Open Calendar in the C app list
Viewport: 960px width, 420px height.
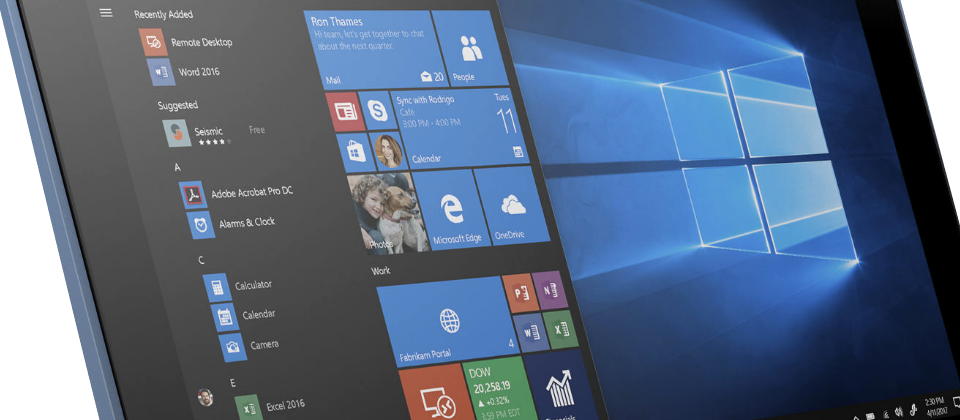tap(244, 316)
